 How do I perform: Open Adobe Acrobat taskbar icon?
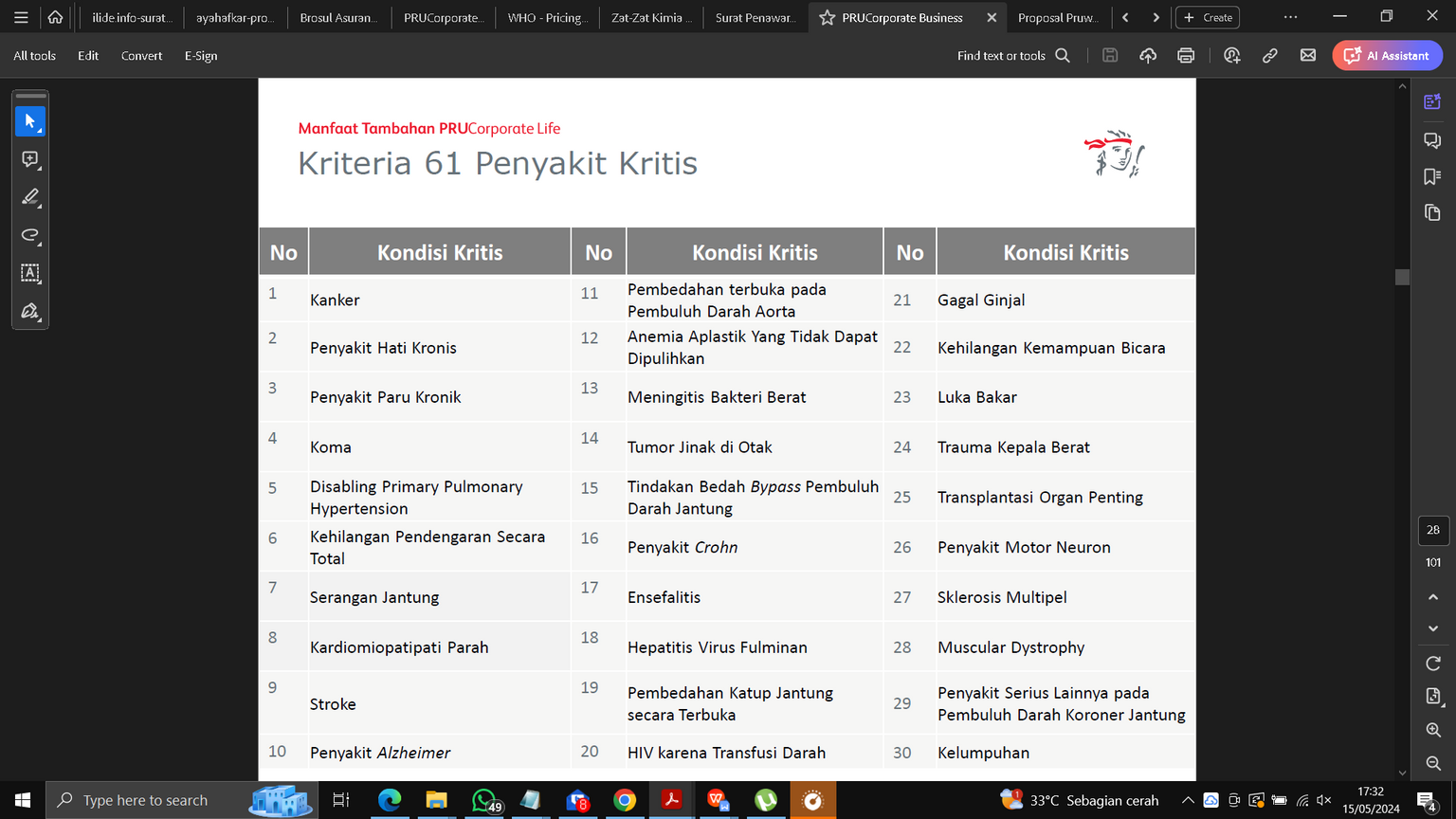pyautogui.click(x=672, y=800)
